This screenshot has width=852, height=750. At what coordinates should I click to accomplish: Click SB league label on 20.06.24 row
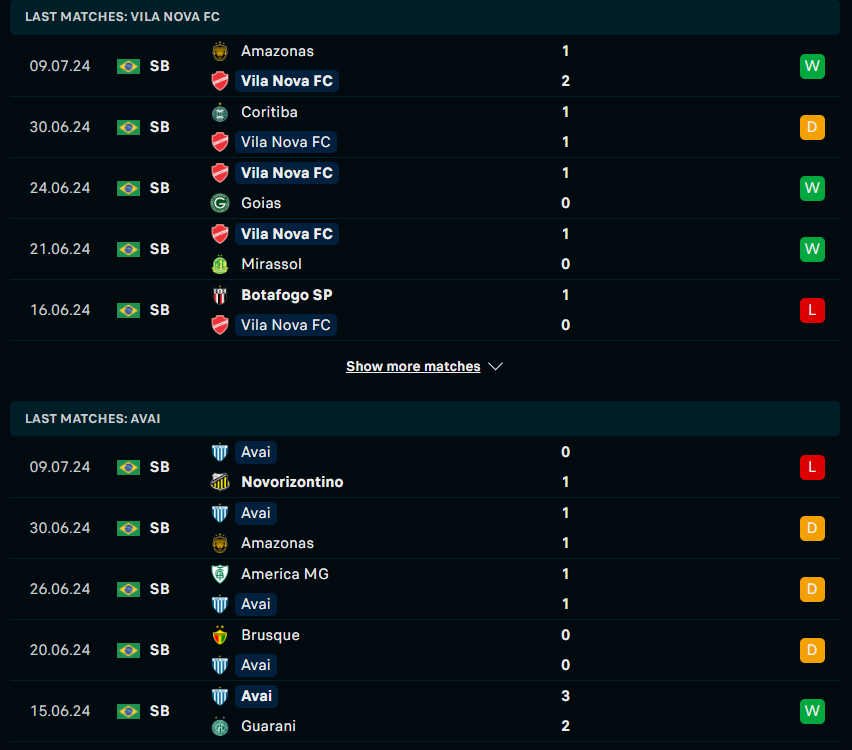click(x=160, y=650)
